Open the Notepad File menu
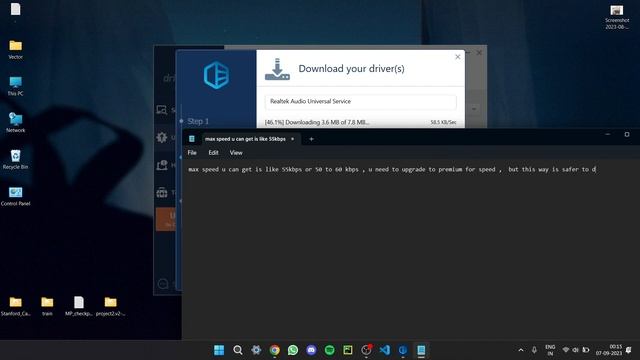Viewport: 640px width, 360px height. (x=192, y=153)
